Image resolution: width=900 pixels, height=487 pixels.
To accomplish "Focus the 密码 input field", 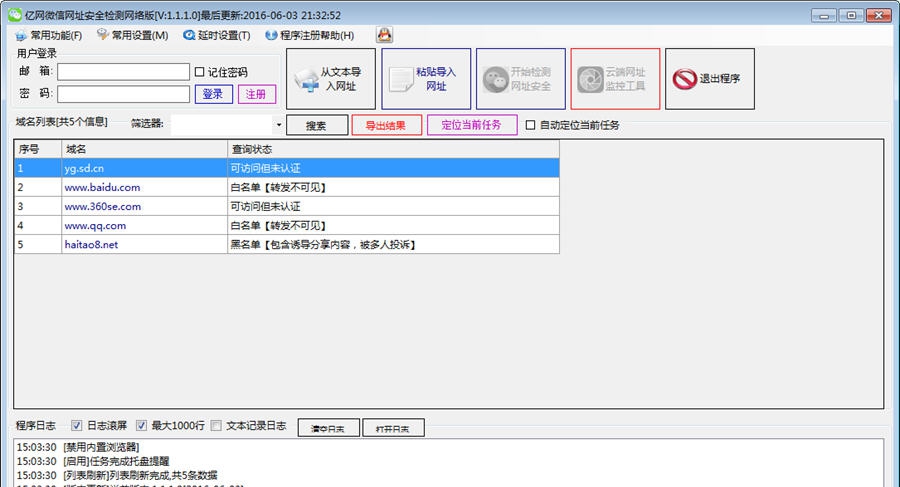I will (x=123, y=94).
